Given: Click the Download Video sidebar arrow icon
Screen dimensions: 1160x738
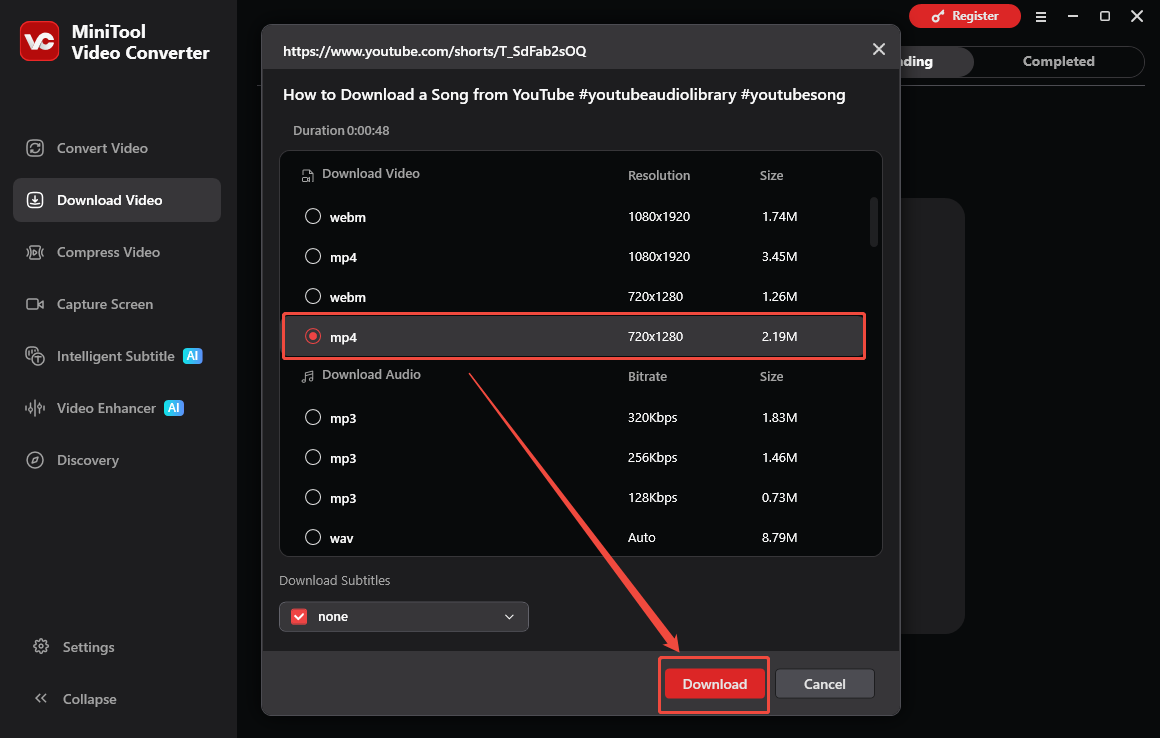Looking at the screenshot, I should pos(35,200).
